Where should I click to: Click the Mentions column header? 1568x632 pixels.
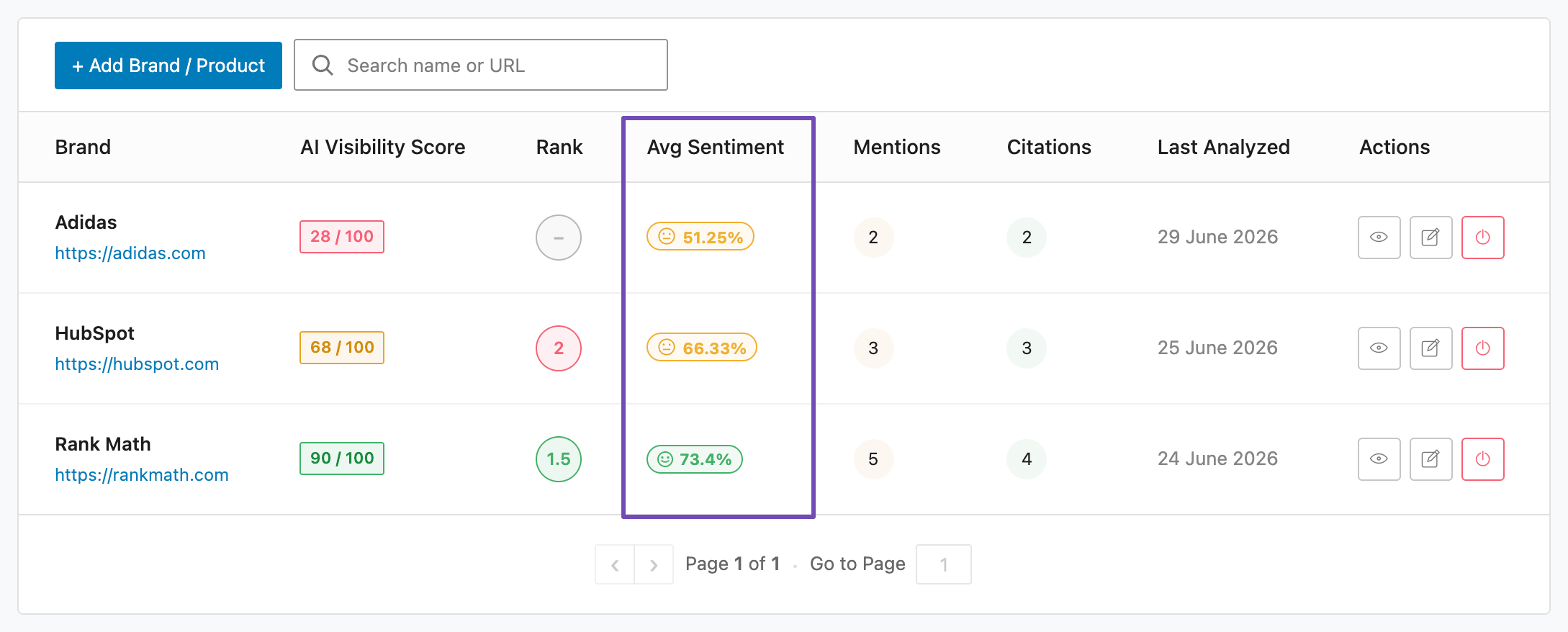point(897,147)
